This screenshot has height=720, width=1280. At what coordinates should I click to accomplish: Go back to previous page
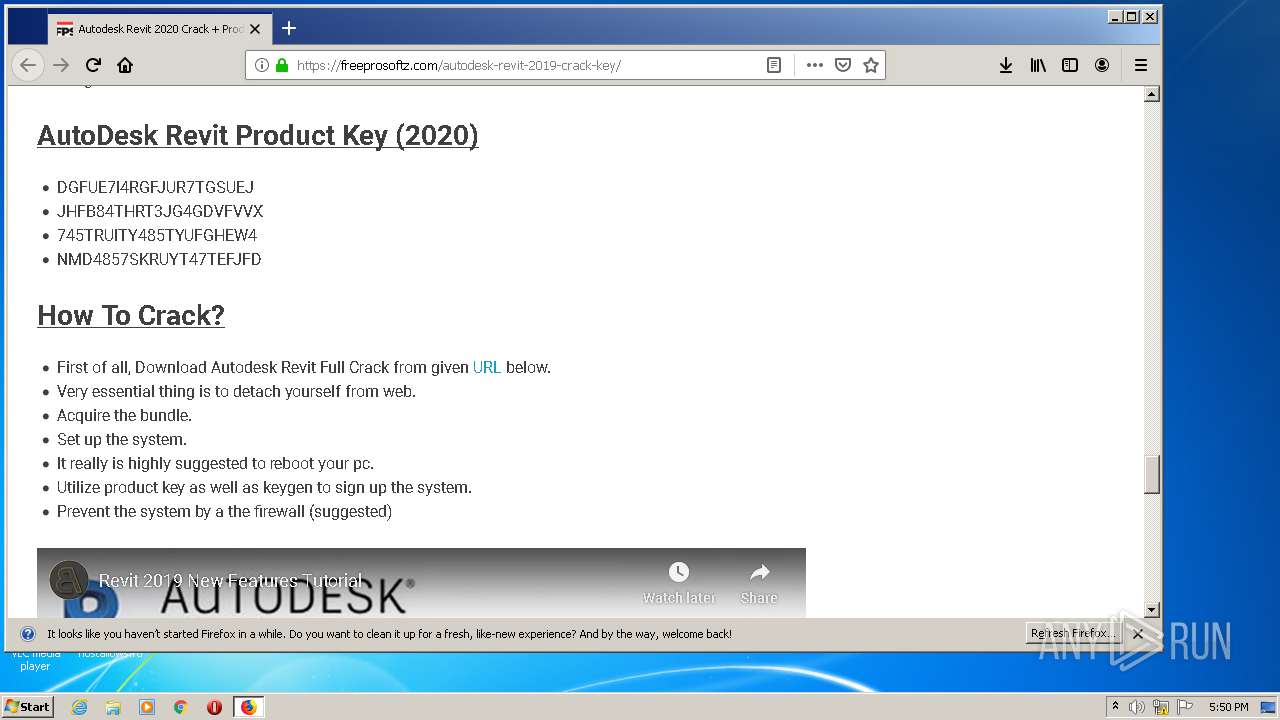click(x=28, y=65)
